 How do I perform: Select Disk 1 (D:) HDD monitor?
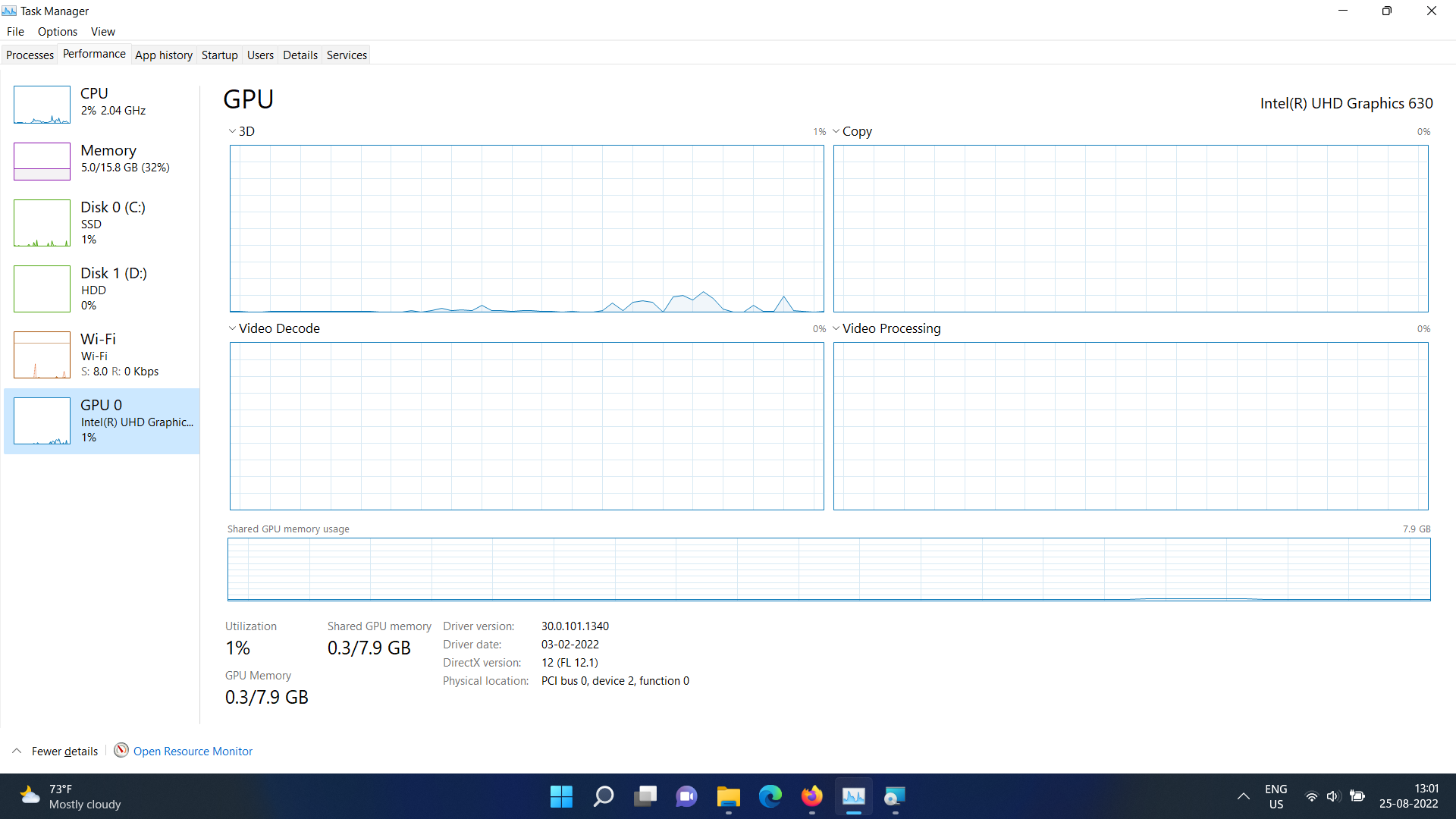pos(101,288)
